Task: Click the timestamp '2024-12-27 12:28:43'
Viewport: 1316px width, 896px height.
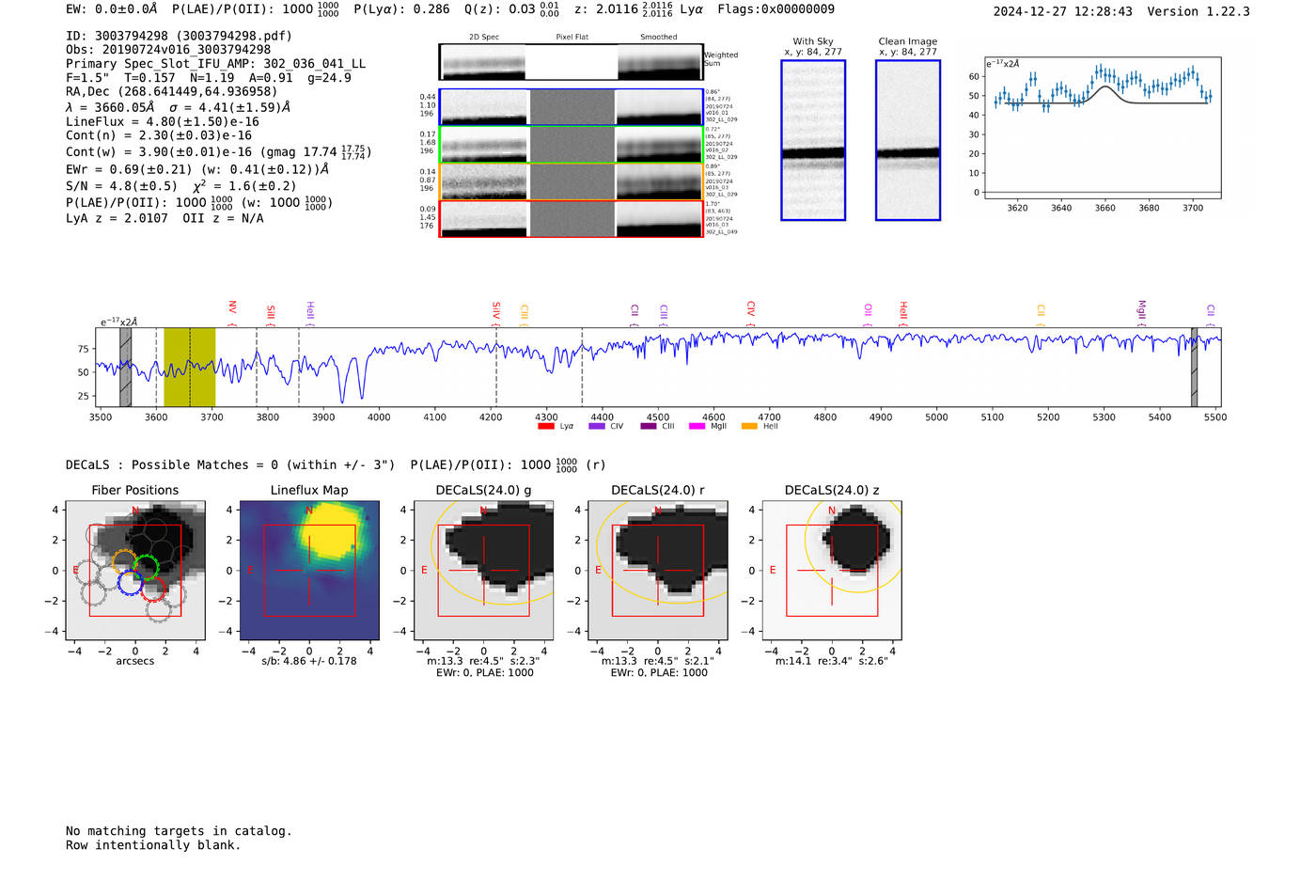Action: click(x=1062, y=12)
